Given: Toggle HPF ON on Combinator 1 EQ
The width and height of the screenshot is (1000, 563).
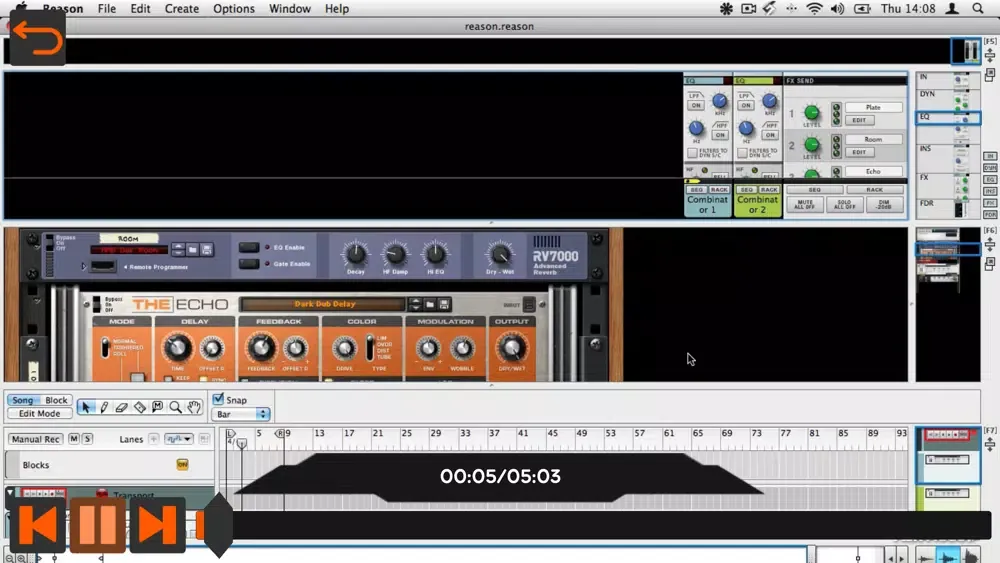Looking at the screenshot, I should point(720,135).
